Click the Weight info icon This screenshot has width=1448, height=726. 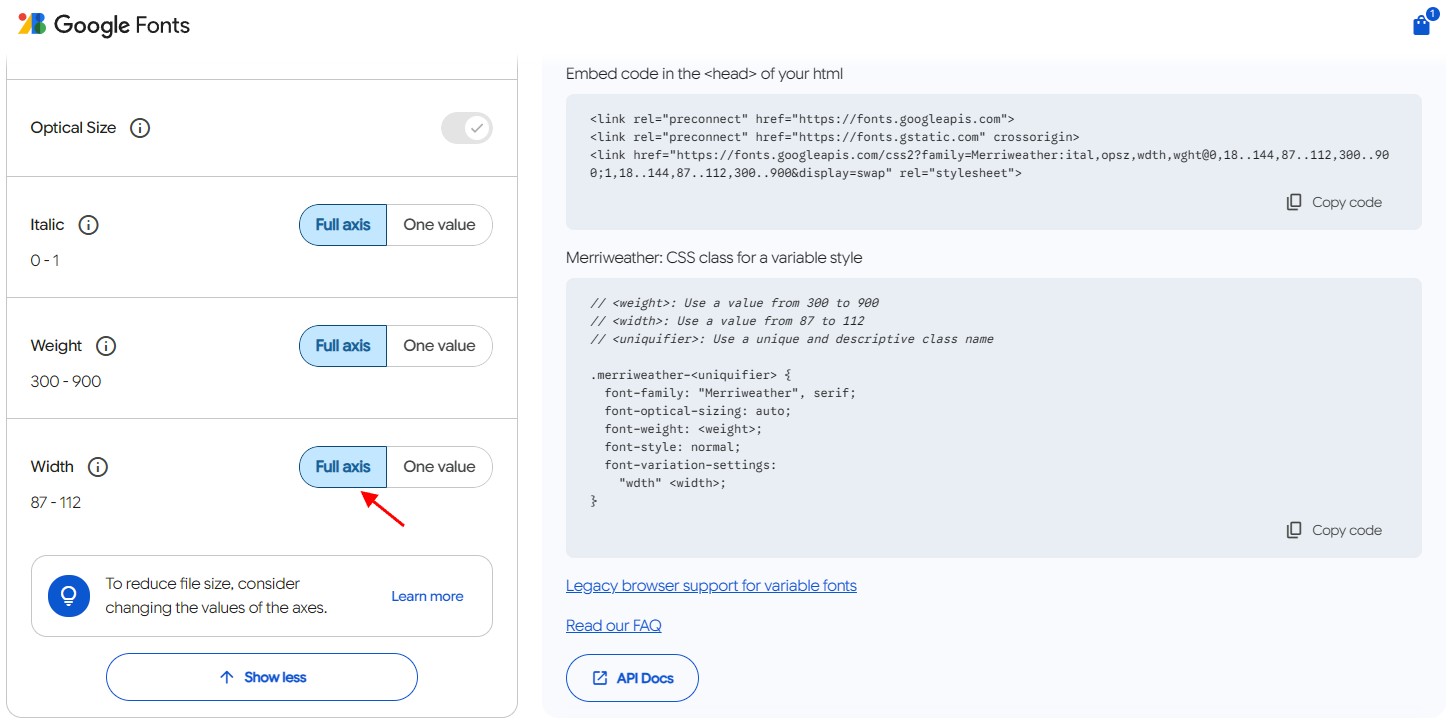(106, 346)
